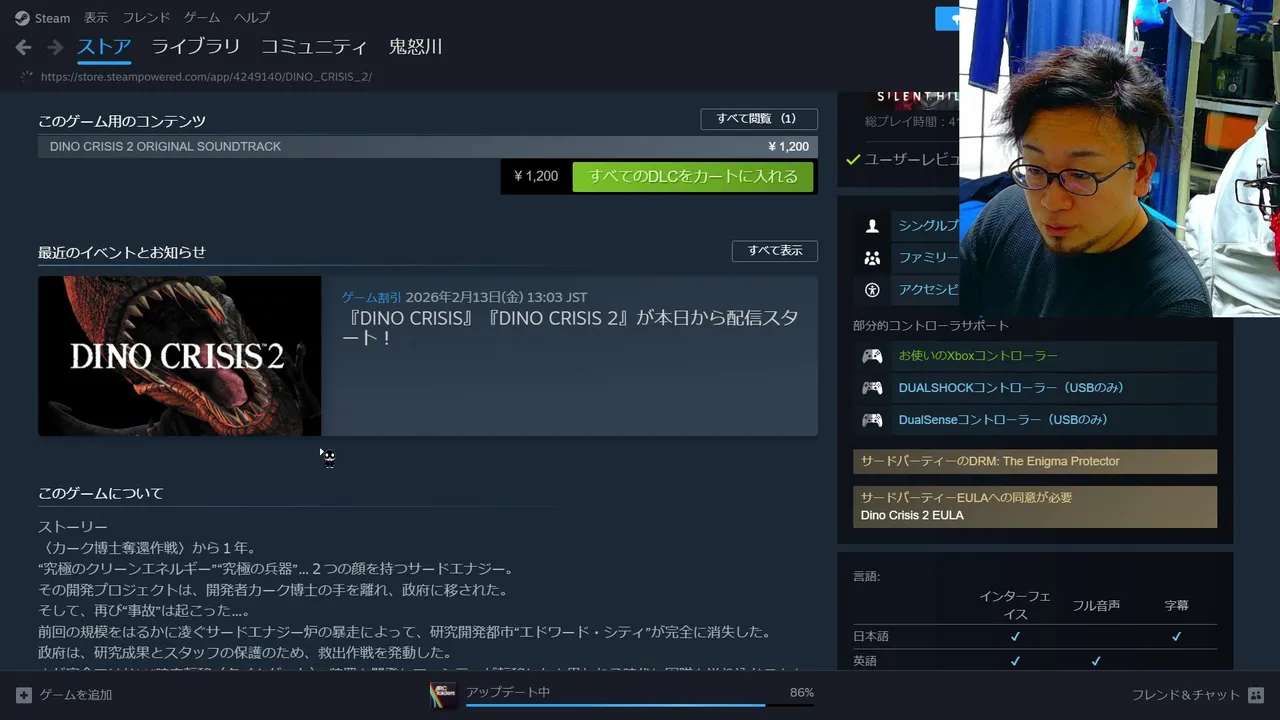Open the 鬼怒川 profile tab

click(x=416, y=47)
